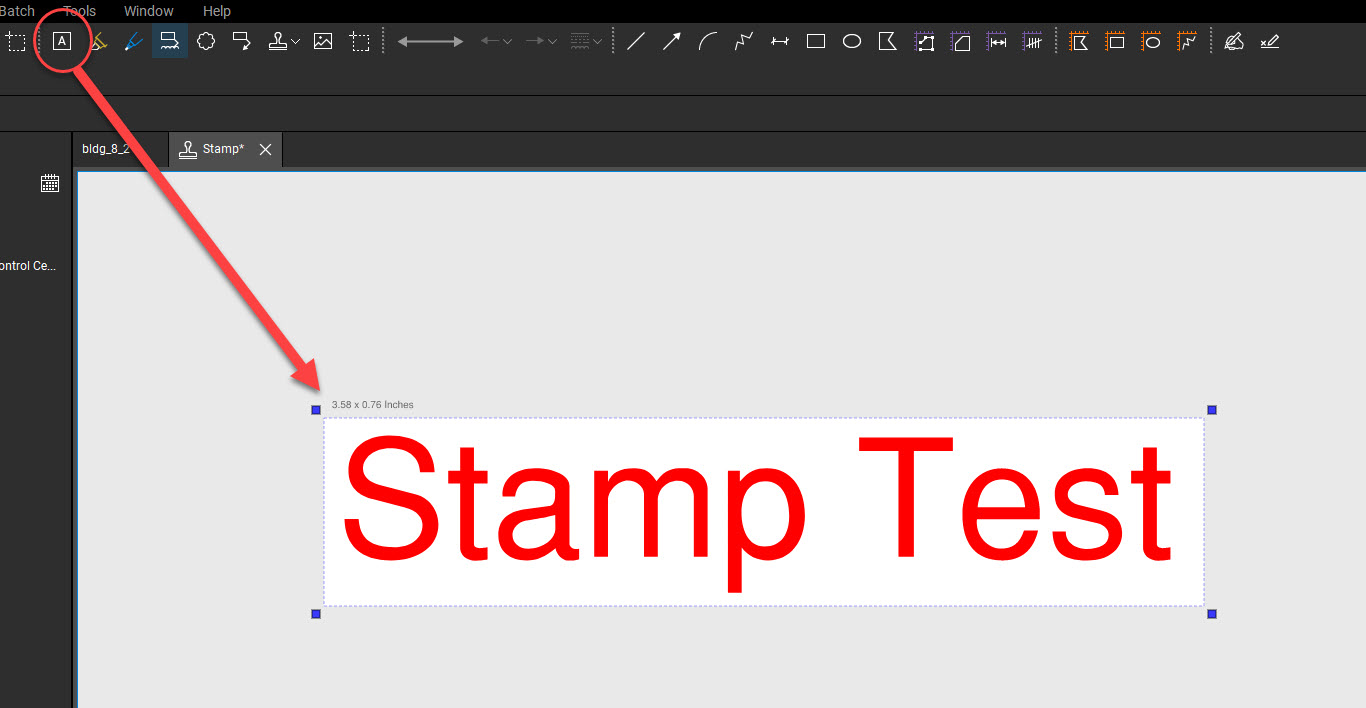Close the Stamp* tab
This screenshot has height=708, width=1366.
click(x=265, y=149)
